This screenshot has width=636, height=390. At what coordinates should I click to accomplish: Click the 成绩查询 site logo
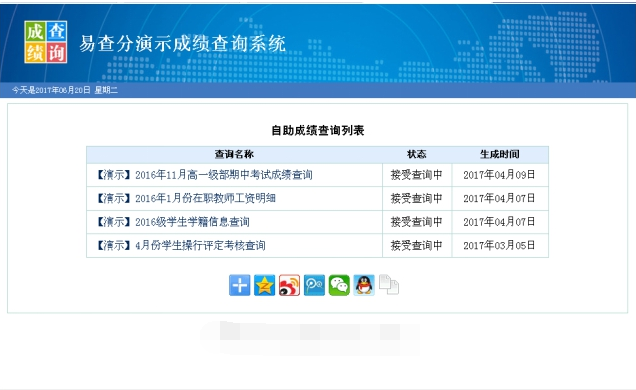[x=46, y=42]
